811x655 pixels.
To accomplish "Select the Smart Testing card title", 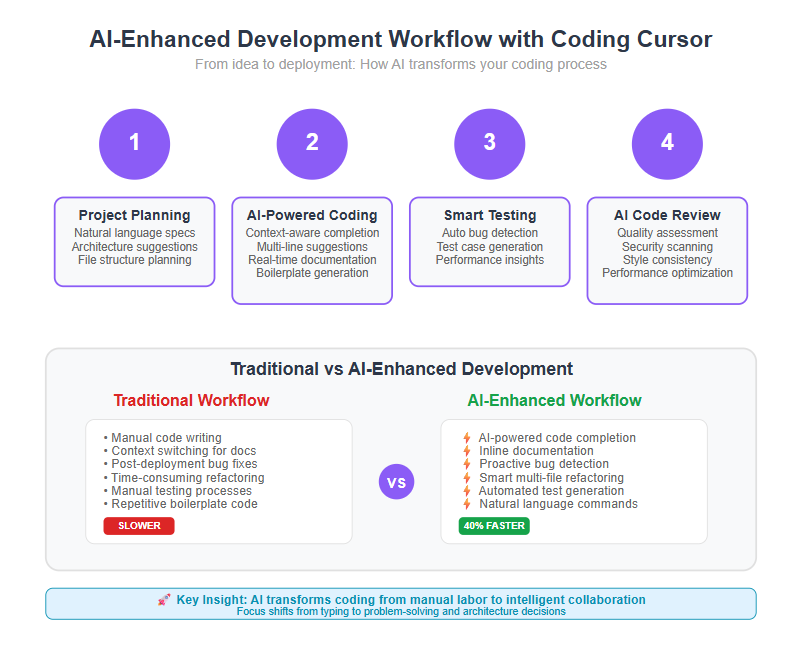I will [x=490, y=215].
